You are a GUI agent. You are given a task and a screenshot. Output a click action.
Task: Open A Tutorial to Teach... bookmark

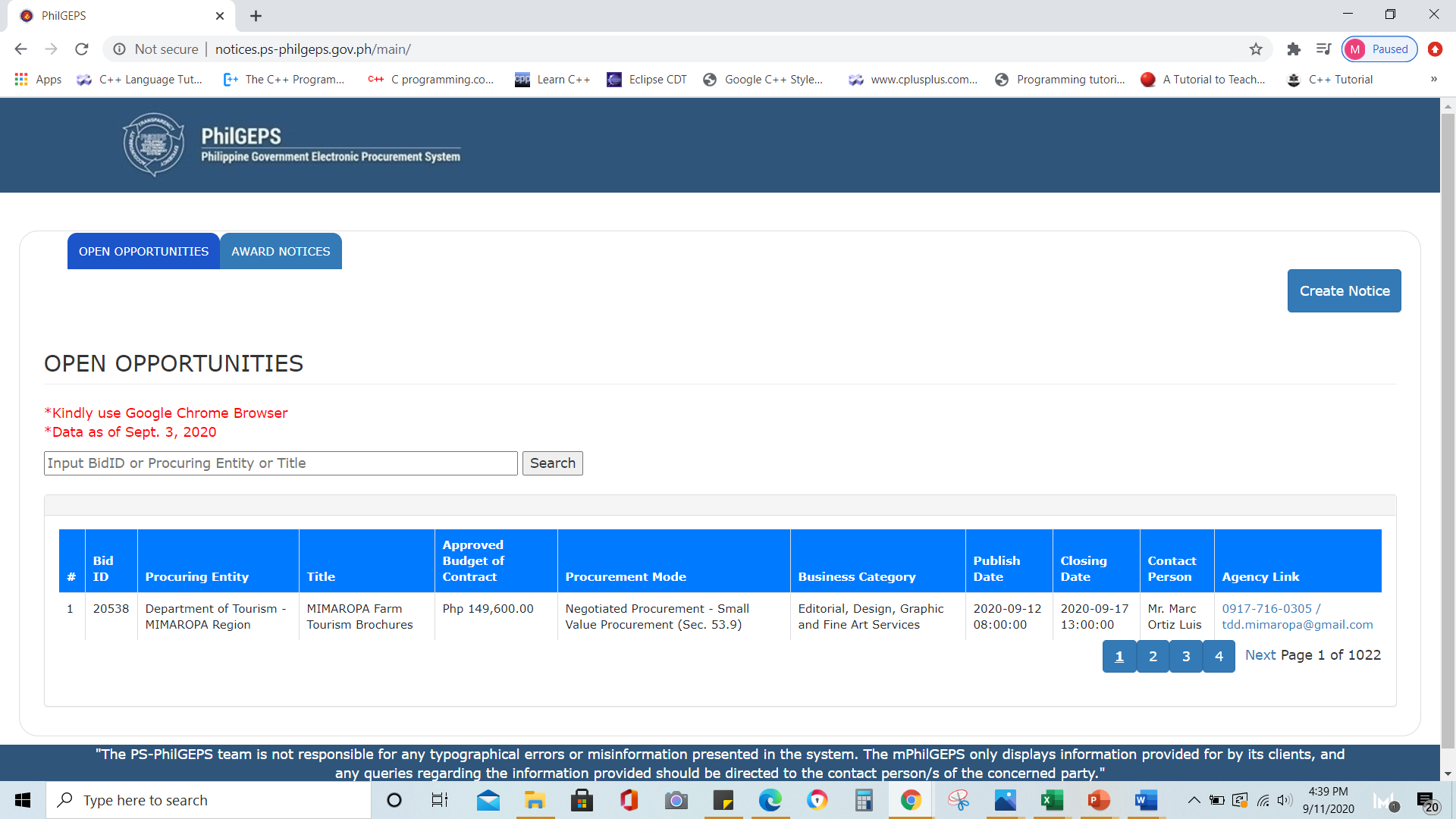[1203, 80]
